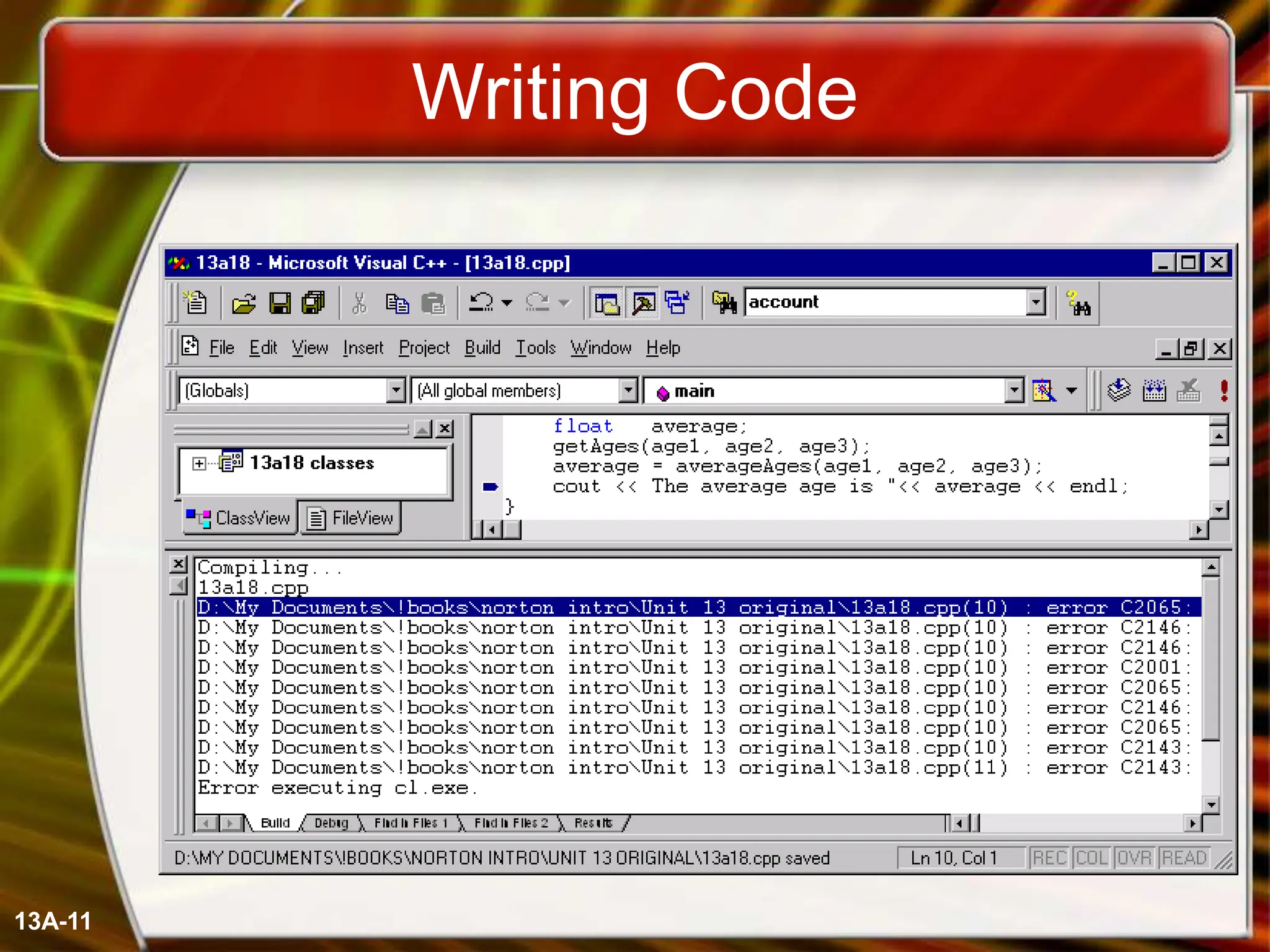The height and width of the screenshot is (952, 1270).
Task: Expand the 13a18 classes tree node
Action: 198,464
